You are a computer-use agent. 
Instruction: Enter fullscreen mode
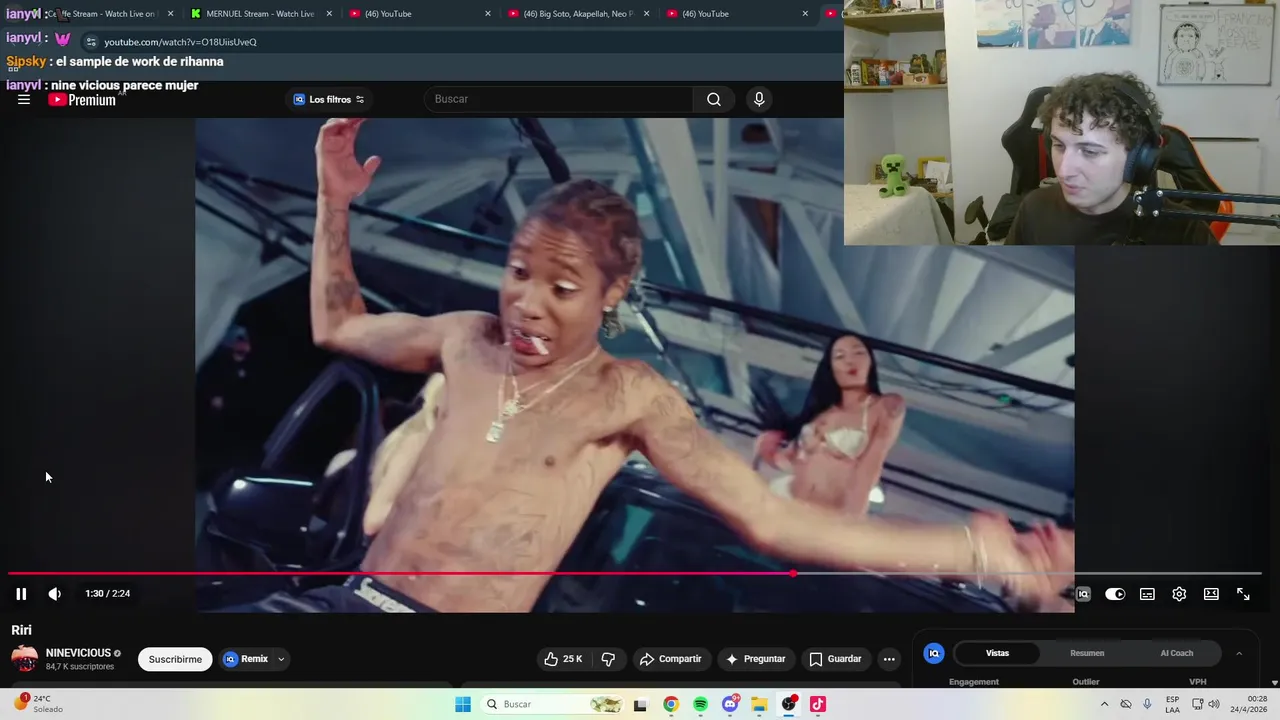click(1243, 594)
